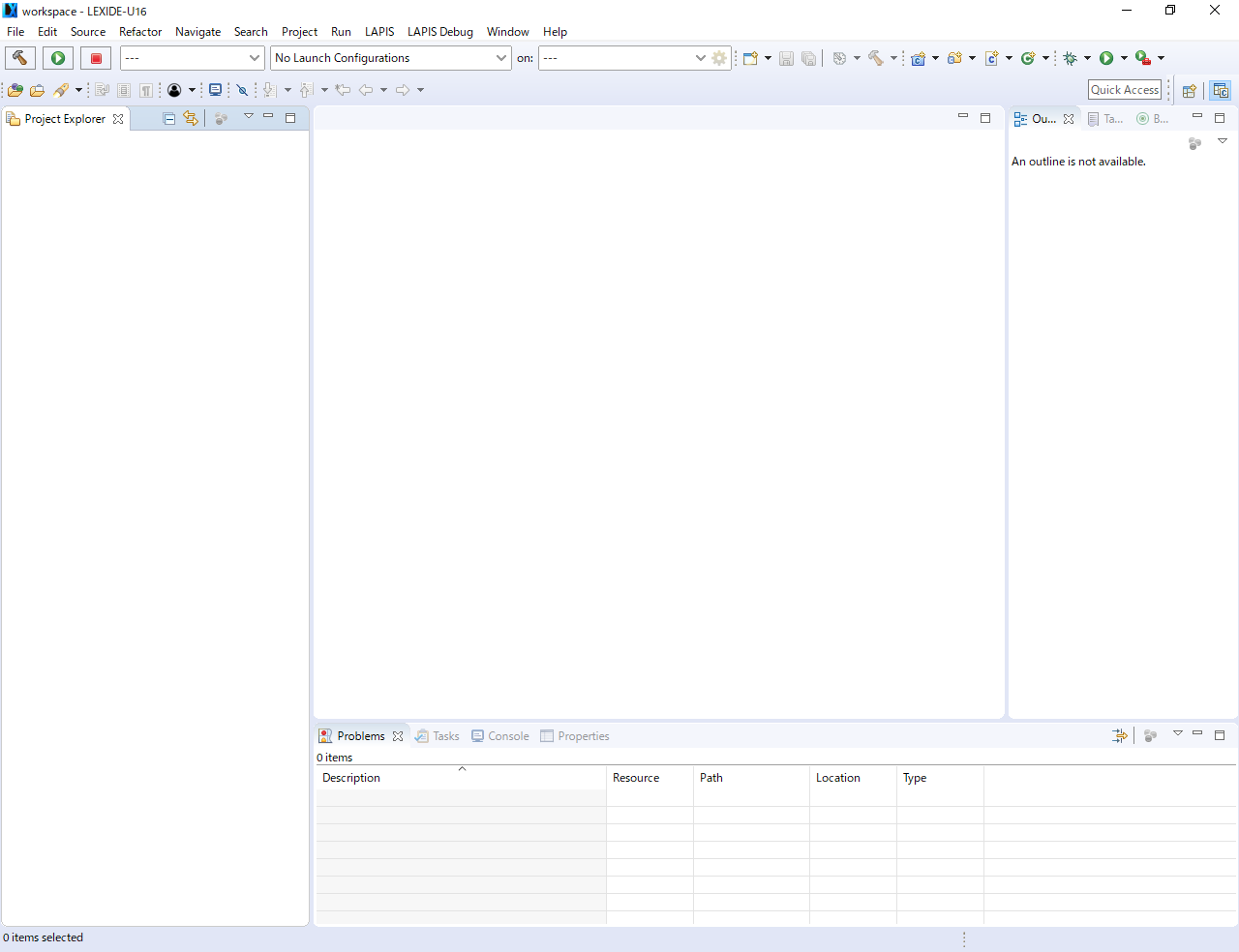The width and height of the screenshot is (1239, 952).
Task: Open the No Launch Configurations dropdown
Action: point(390,58)
